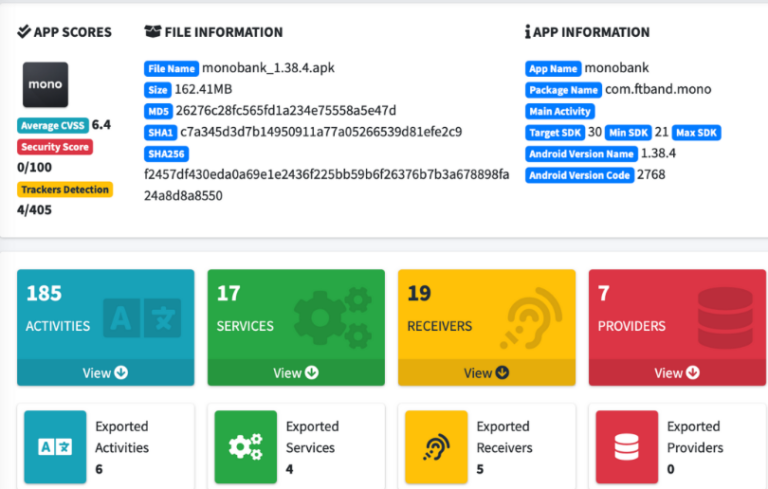Click the mono app logo thumbnail
This screenshot has height=489, width=768.
coord(45,85)
